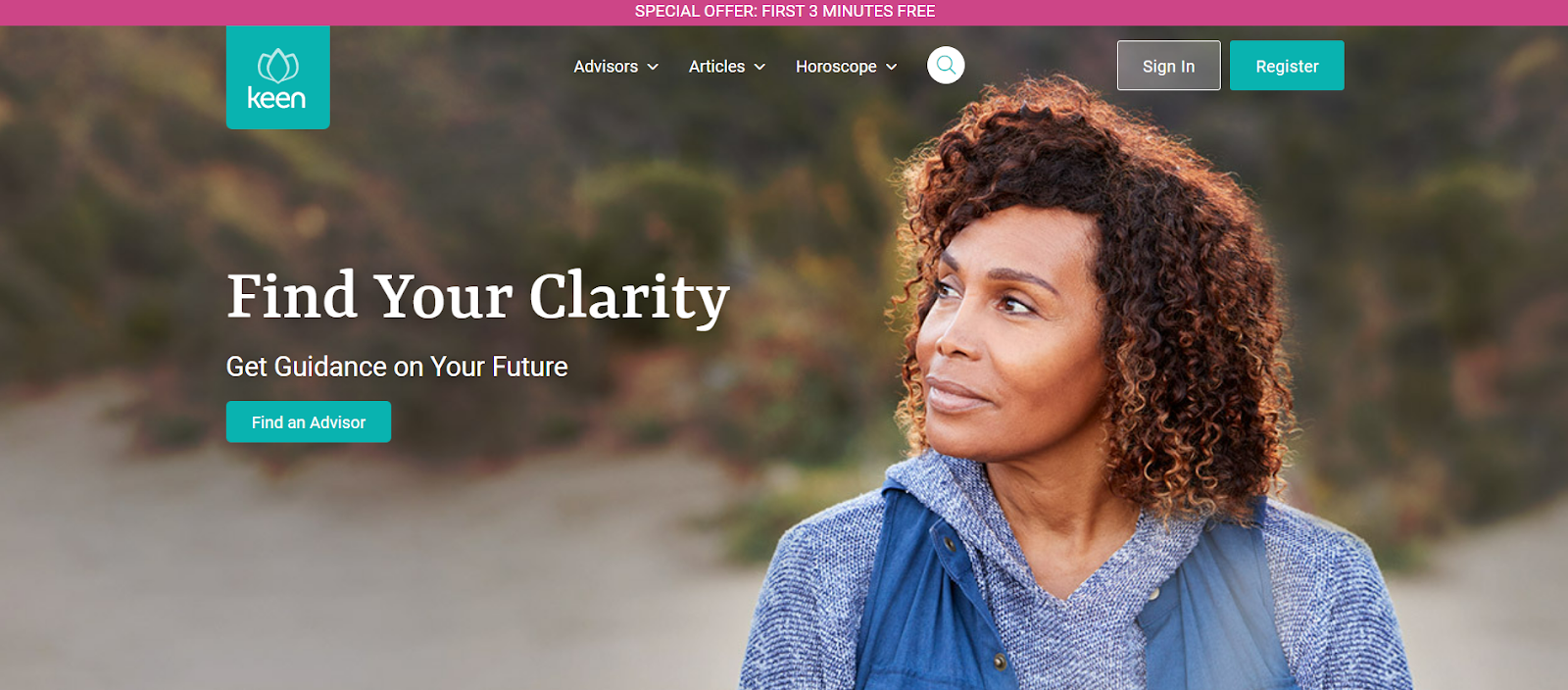The image size is (1568, 690).
Task: Open search with the magnifying glass icon
Action: (x=946, y=66)
